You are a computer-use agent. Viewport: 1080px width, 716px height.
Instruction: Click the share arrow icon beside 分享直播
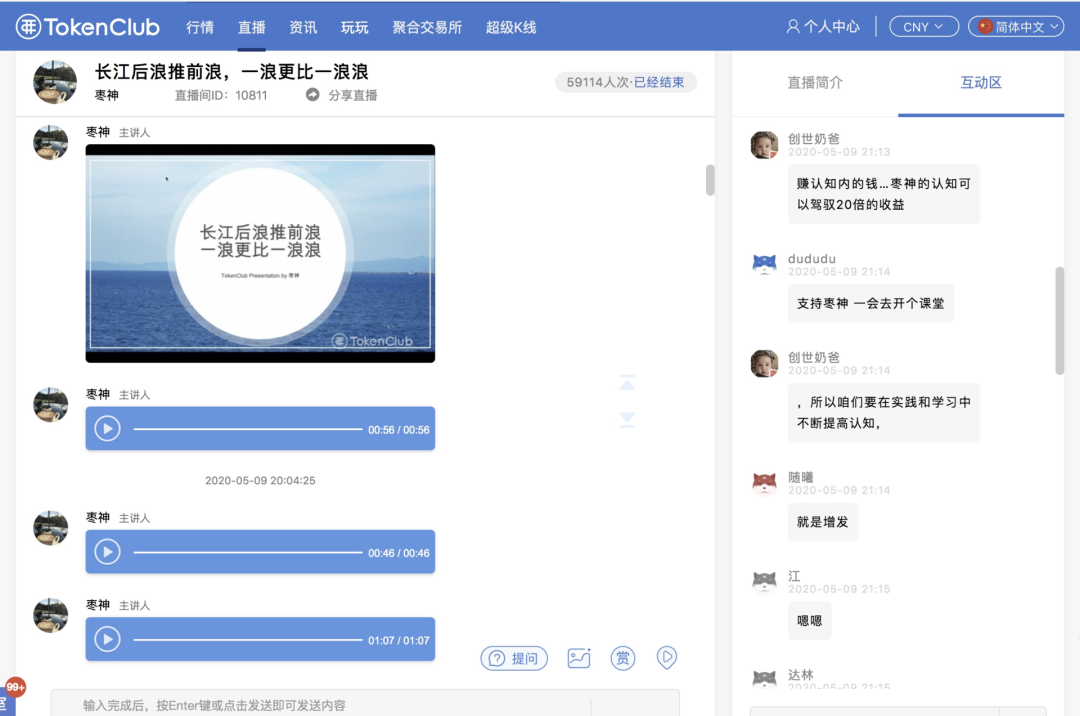313,94
